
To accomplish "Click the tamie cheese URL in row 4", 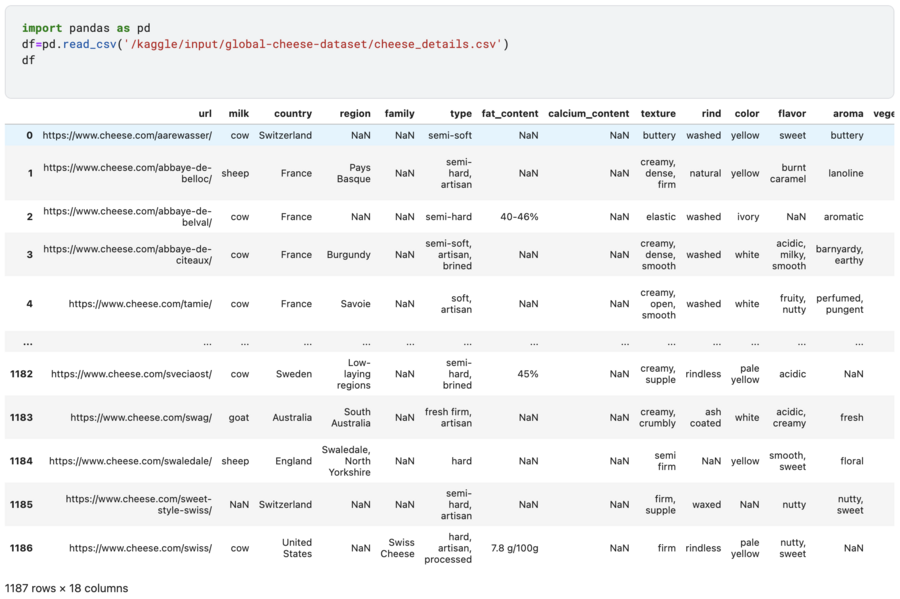I will (x=140, y=304).
